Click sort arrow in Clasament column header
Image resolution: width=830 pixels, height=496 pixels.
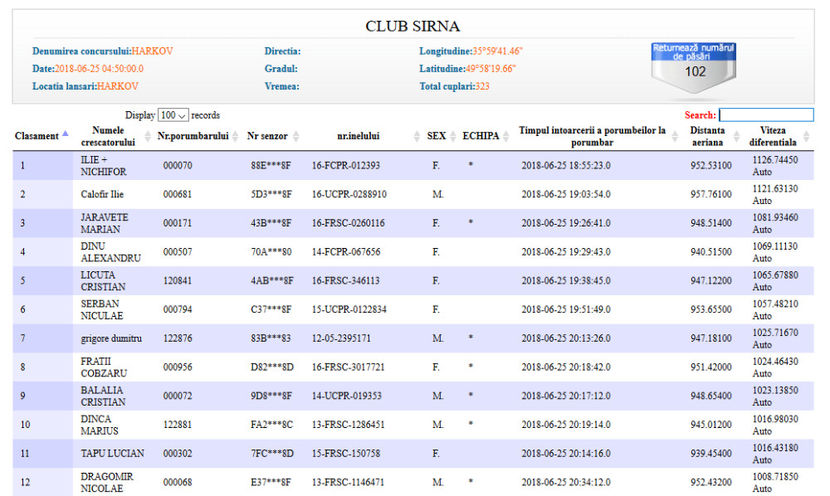tap(66, 134)
